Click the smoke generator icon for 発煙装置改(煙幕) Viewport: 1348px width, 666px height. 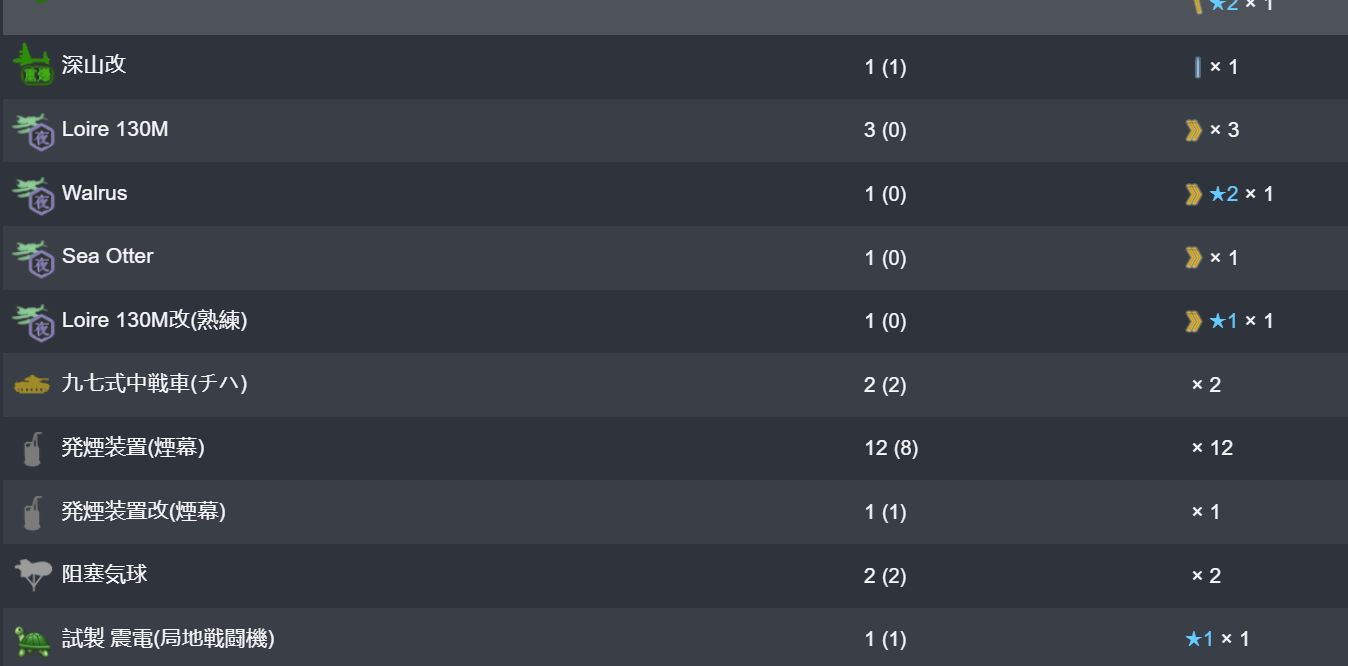point(32,512)
